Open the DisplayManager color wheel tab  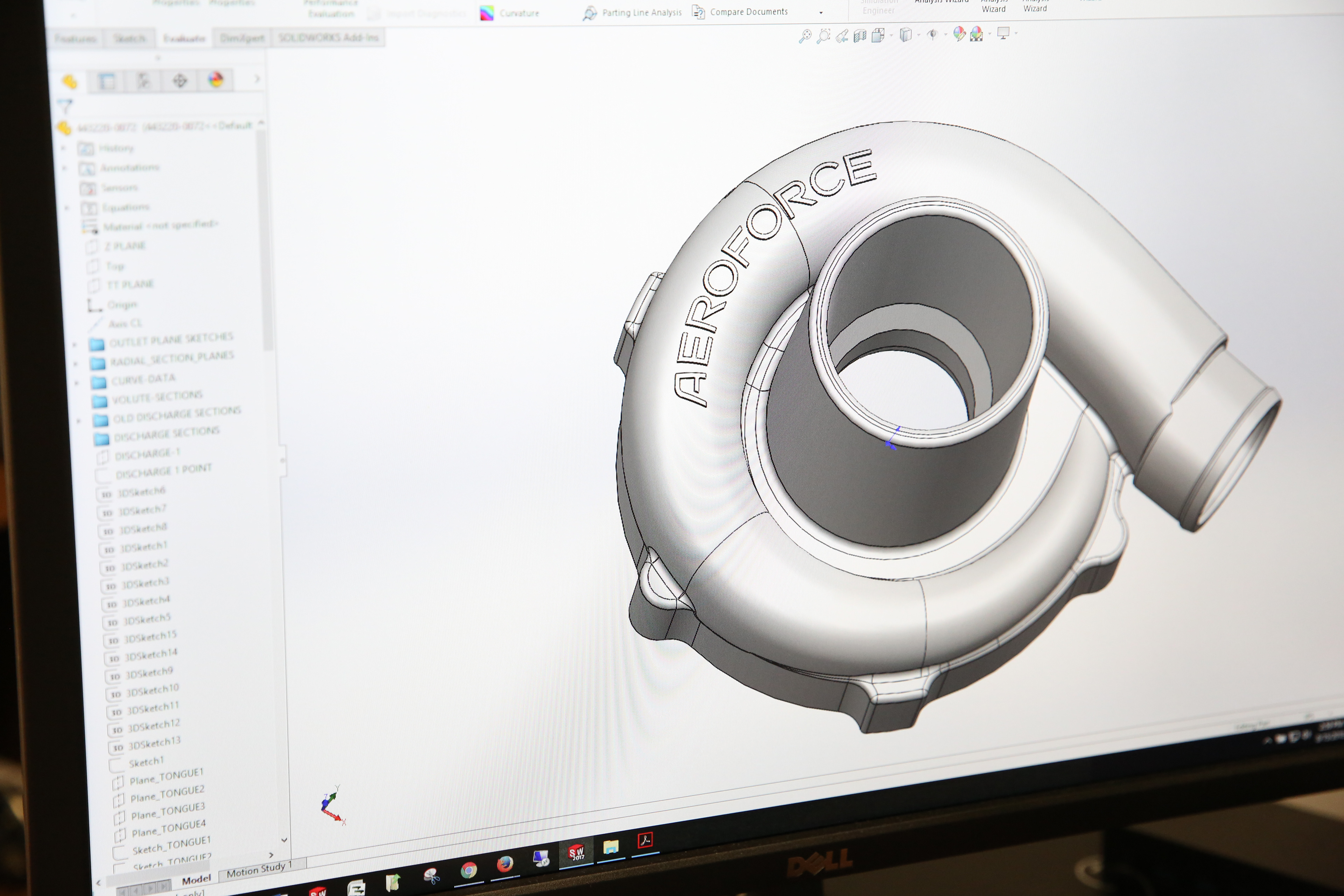(216, 79)
